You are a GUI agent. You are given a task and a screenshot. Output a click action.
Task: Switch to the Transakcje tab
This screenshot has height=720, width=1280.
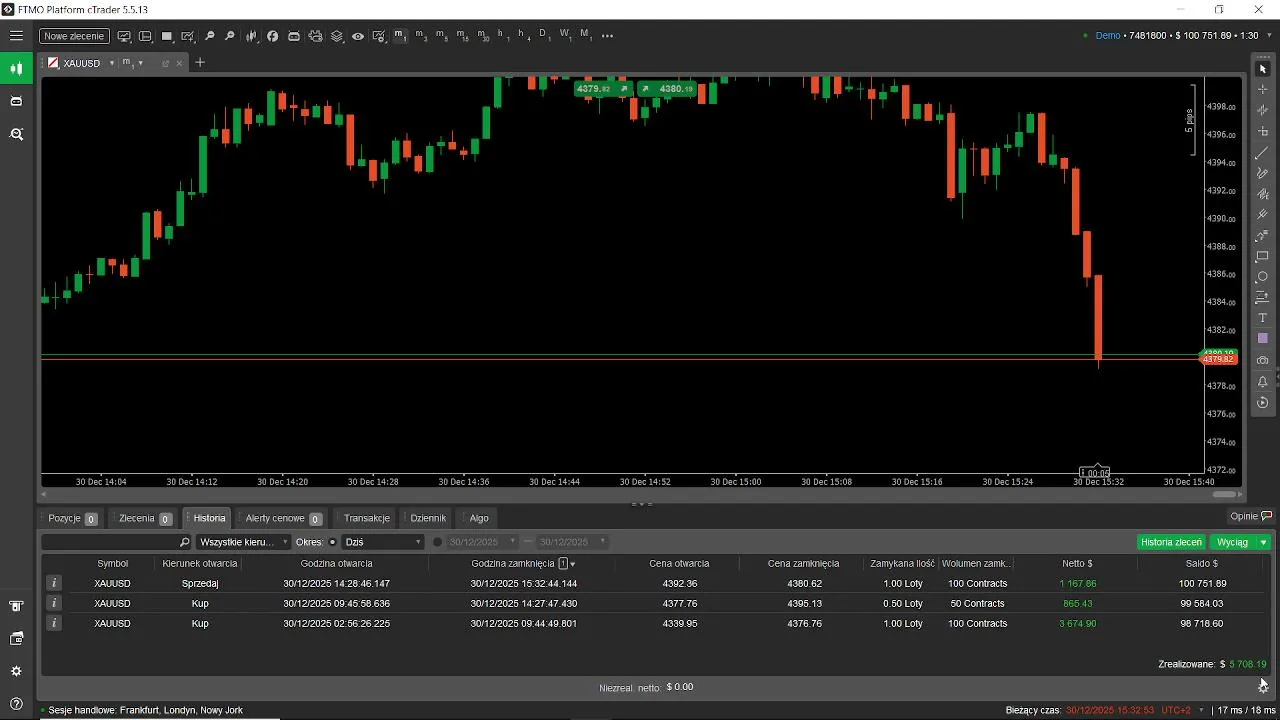366,518
